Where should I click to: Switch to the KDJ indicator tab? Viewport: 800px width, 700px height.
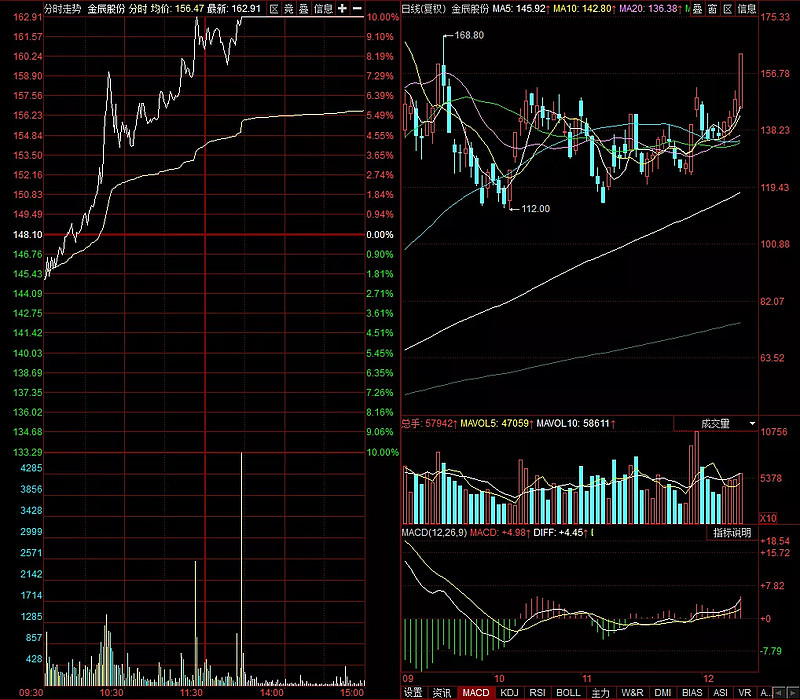510,692
